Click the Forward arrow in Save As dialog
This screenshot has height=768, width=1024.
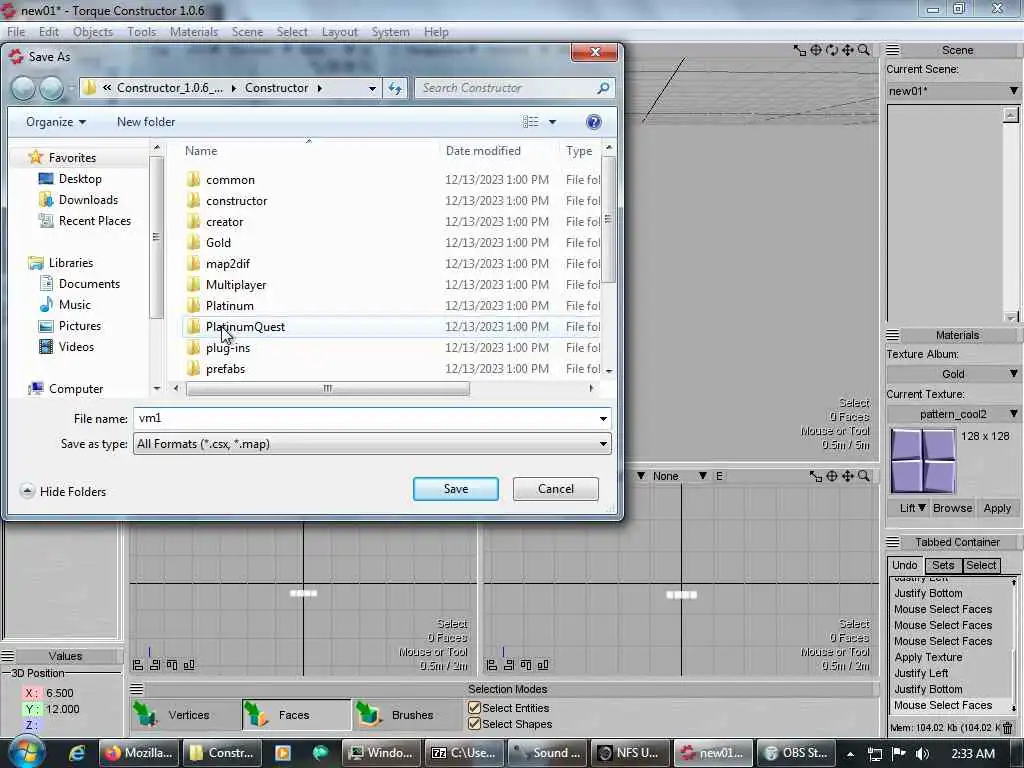[52, 88]
